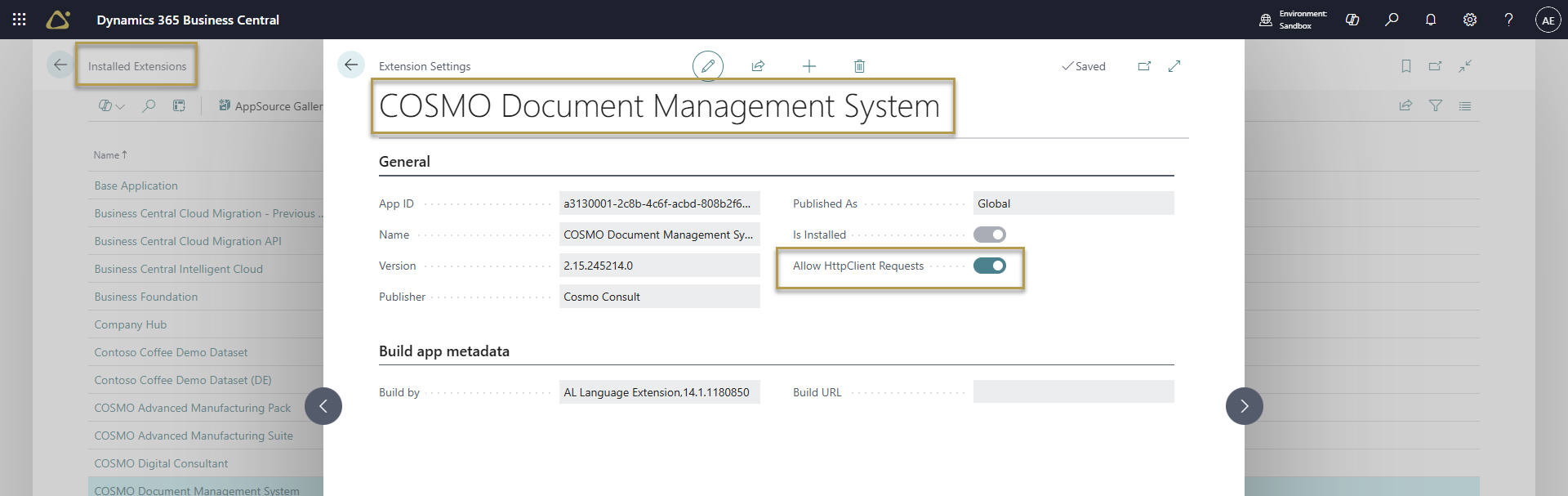Open the filter pane funnel icon
Screen dimensions: 1568x496
tap(1436, 105)
